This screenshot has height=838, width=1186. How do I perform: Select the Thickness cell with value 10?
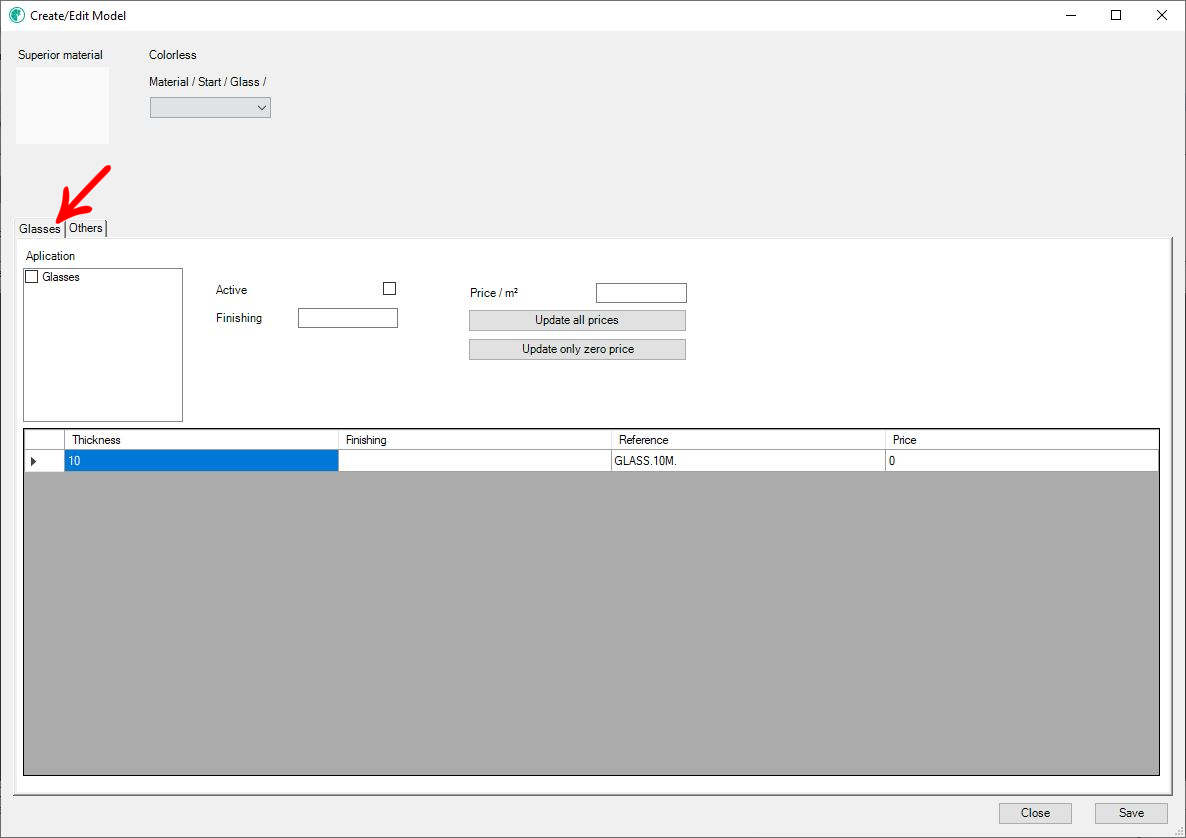click(x=201, y=461)
